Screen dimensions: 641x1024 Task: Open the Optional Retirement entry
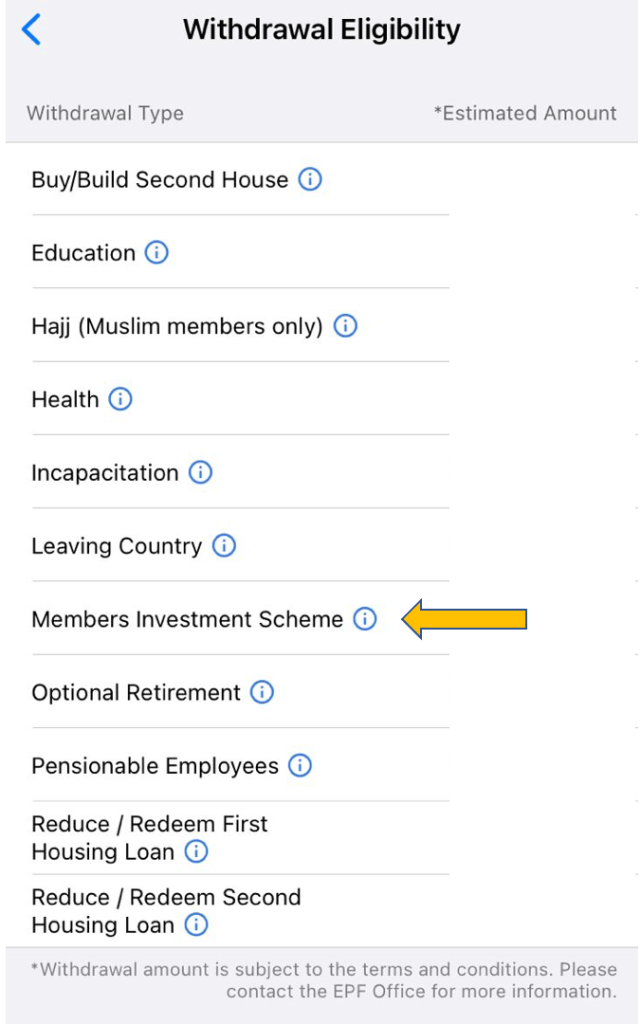coord(136,692)
